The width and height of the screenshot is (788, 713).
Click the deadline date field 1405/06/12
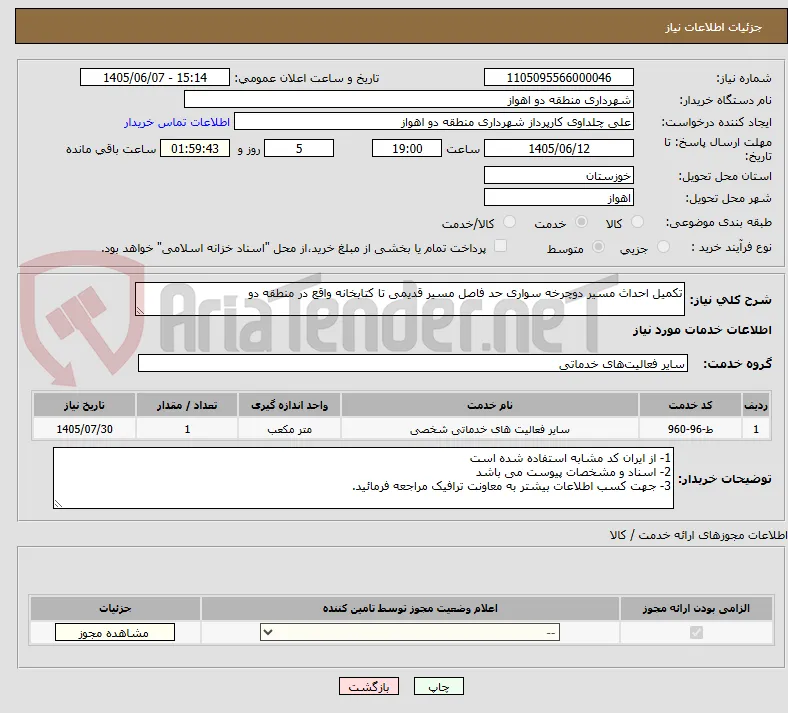tap(559, 148)
